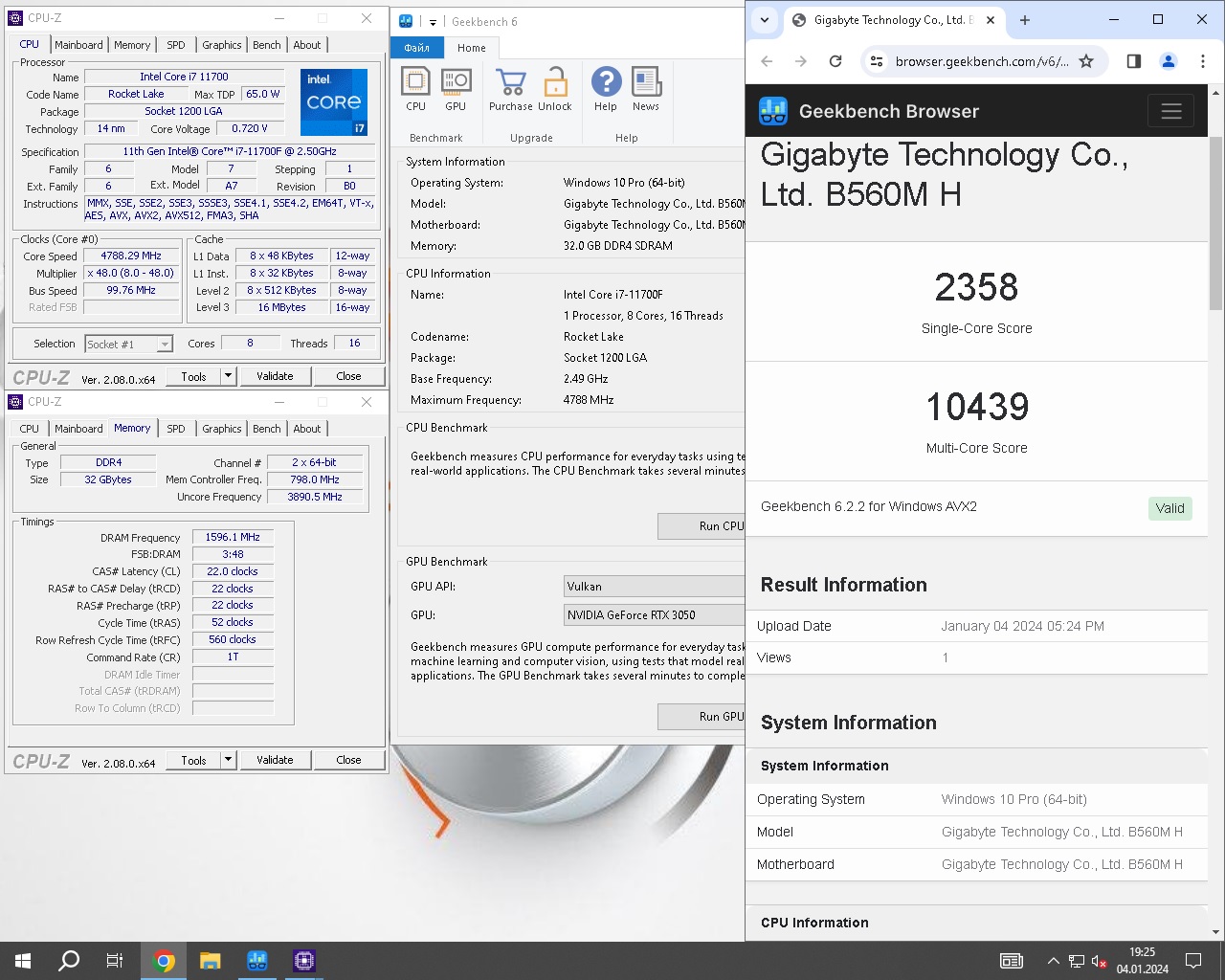This screenshot has width=1225, height=980.
Task: Switch to SPD tab in top CPU-Z
Action: pos(176,45)
